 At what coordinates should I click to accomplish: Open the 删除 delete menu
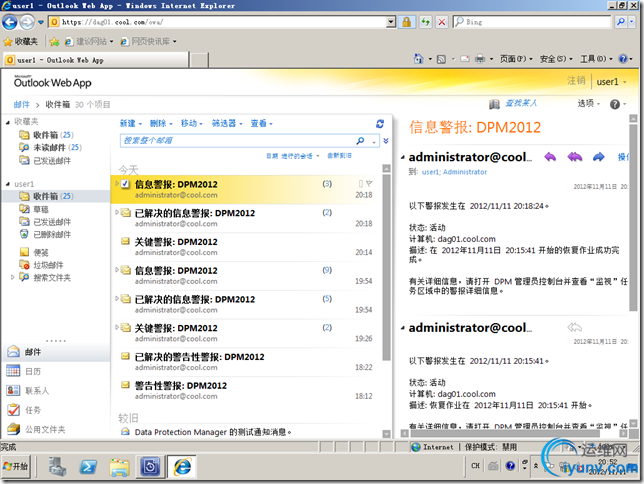pyautogui.click(x=161, y=123)
